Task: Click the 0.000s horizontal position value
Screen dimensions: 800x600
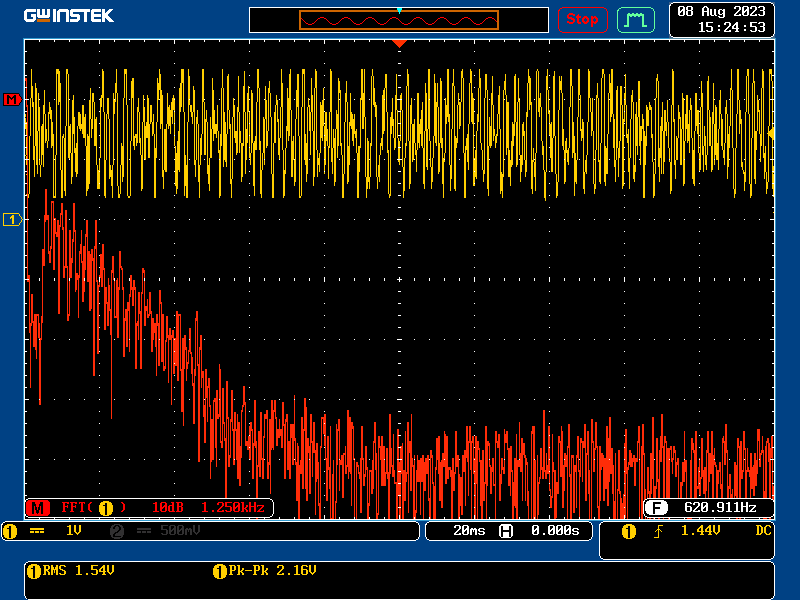Action: coord(555,531)
